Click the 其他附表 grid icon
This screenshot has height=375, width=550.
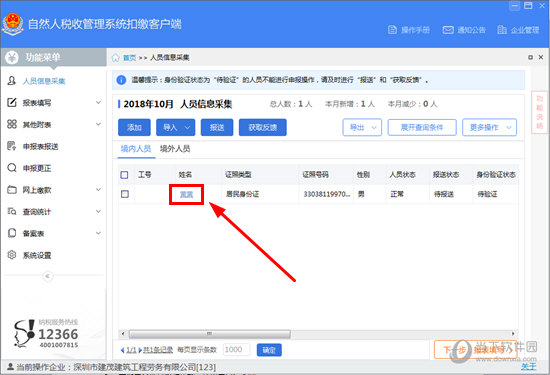12,124
